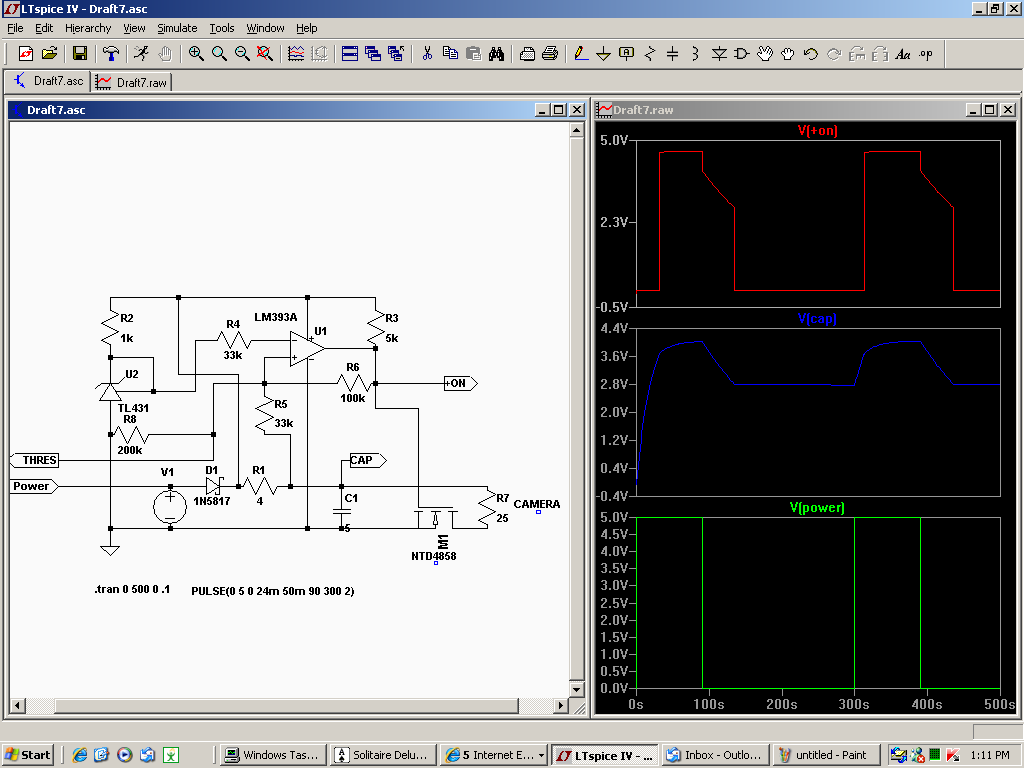The image size is (1024, 768).
Task: Click schematic horizontal scrollbar left arrow
Action: 18,705
